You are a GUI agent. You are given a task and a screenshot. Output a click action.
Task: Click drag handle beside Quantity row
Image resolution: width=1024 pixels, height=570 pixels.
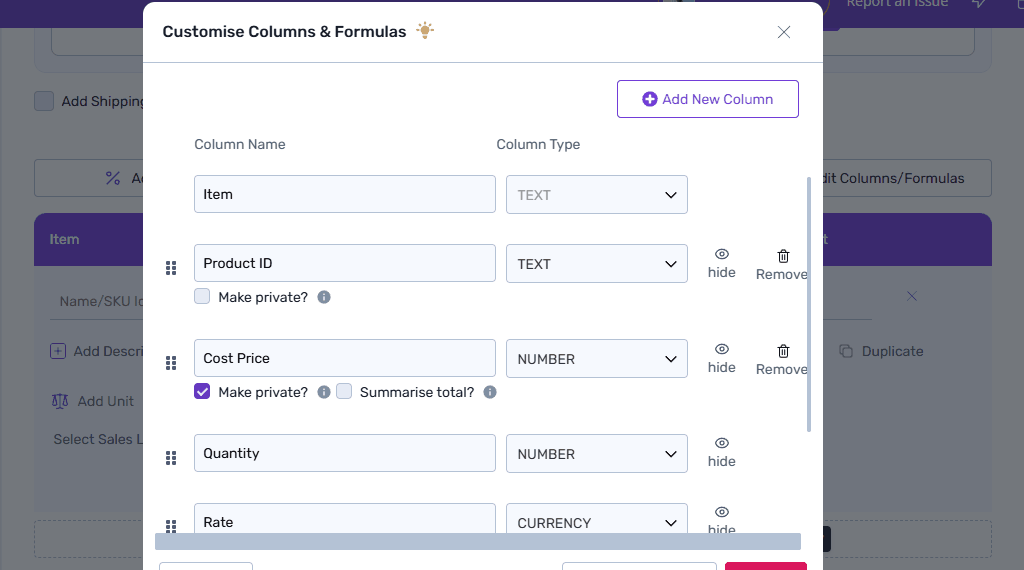coord(171,458)
